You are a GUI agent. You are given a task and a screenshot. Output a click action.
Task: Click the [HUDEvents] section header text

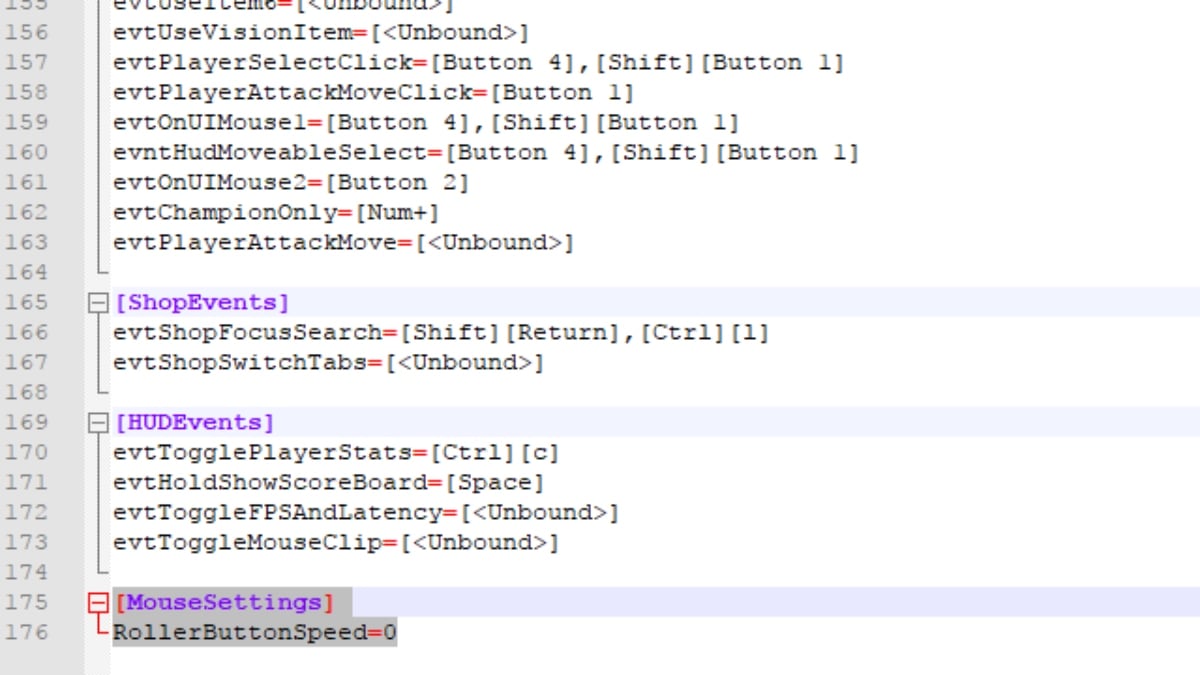[194, 422]
